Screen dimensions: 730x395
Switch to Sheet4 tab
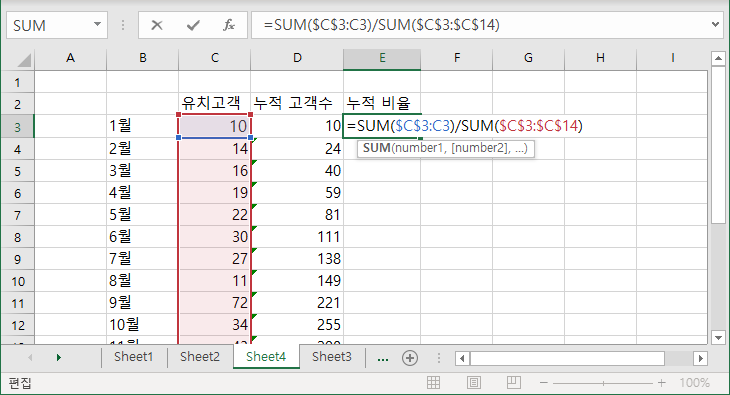tap(266, 357)
